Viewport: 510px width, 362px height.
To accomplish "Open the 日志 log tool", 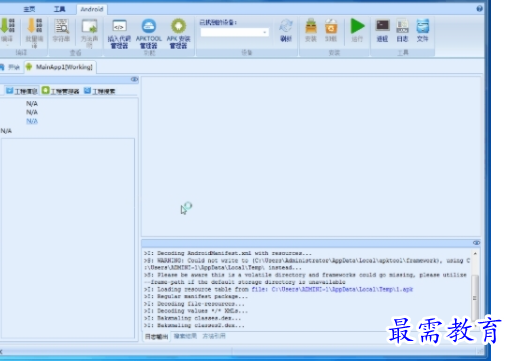I will (x=402, y=31).
